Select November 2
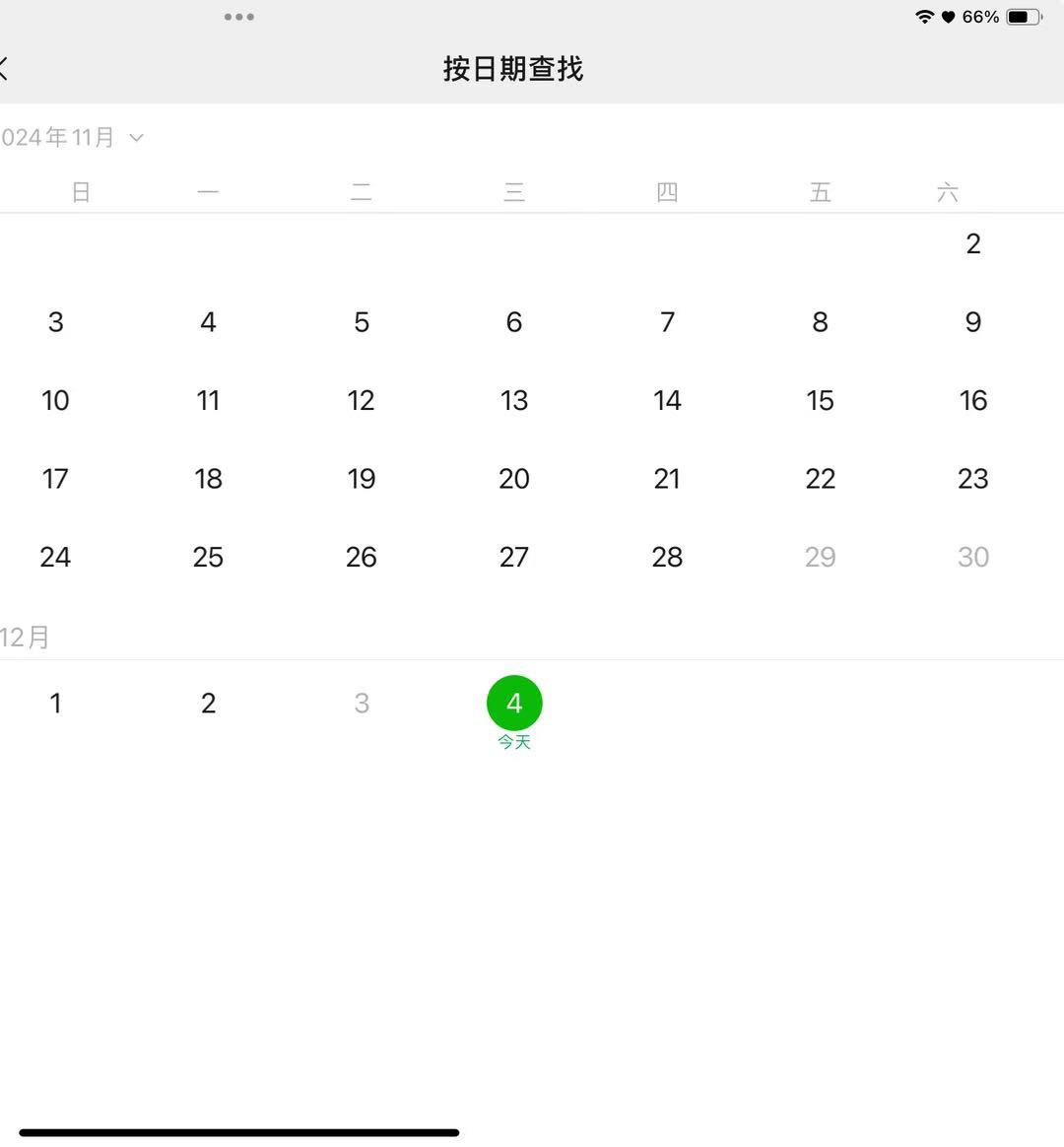 point(972,243)
